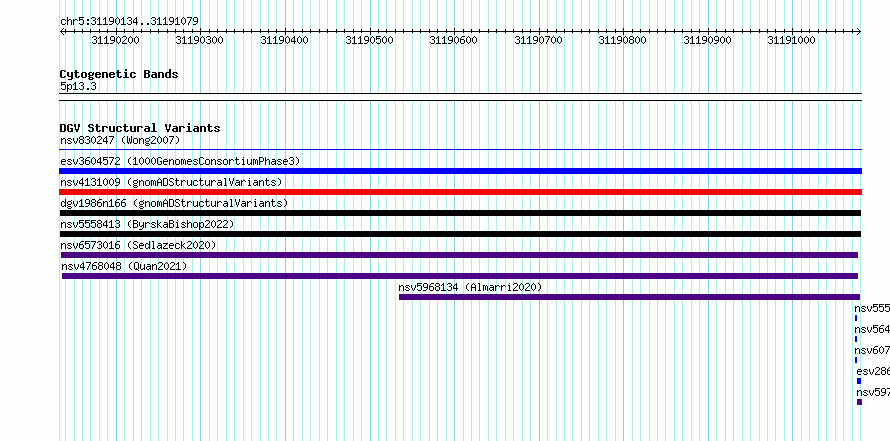Click the blue esv3604572 variant bar
The height and width of the screenshot is (441, 890).
pos(460,171)
